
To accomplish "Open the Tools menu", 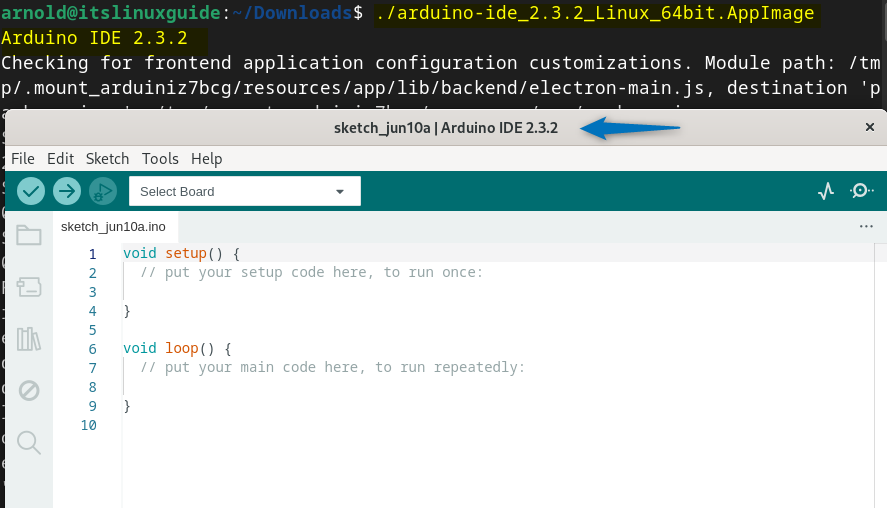I will 160,159.
